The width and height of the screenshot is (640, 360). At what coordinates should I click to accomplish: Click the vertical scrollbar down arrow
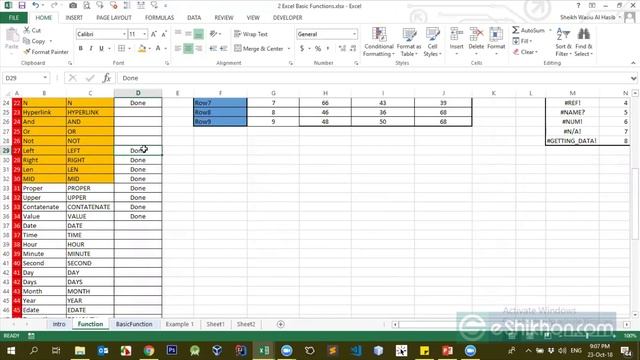click(x=635, y=315)
